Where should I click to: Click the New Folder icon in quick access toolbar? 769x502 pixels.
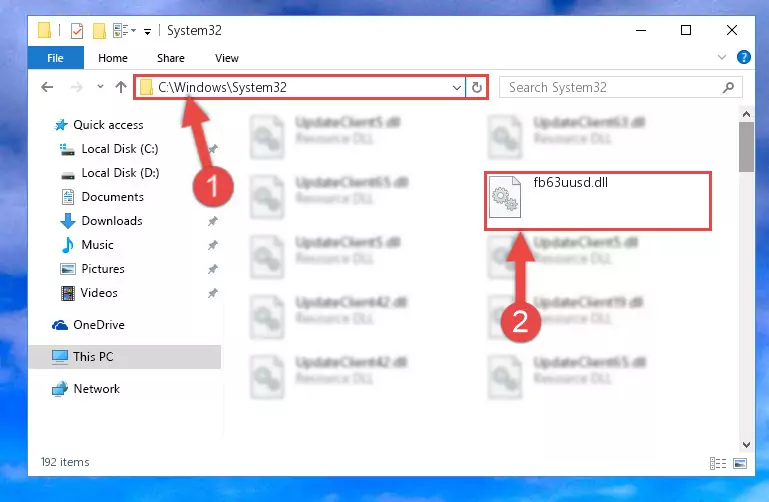coord(99,31)
